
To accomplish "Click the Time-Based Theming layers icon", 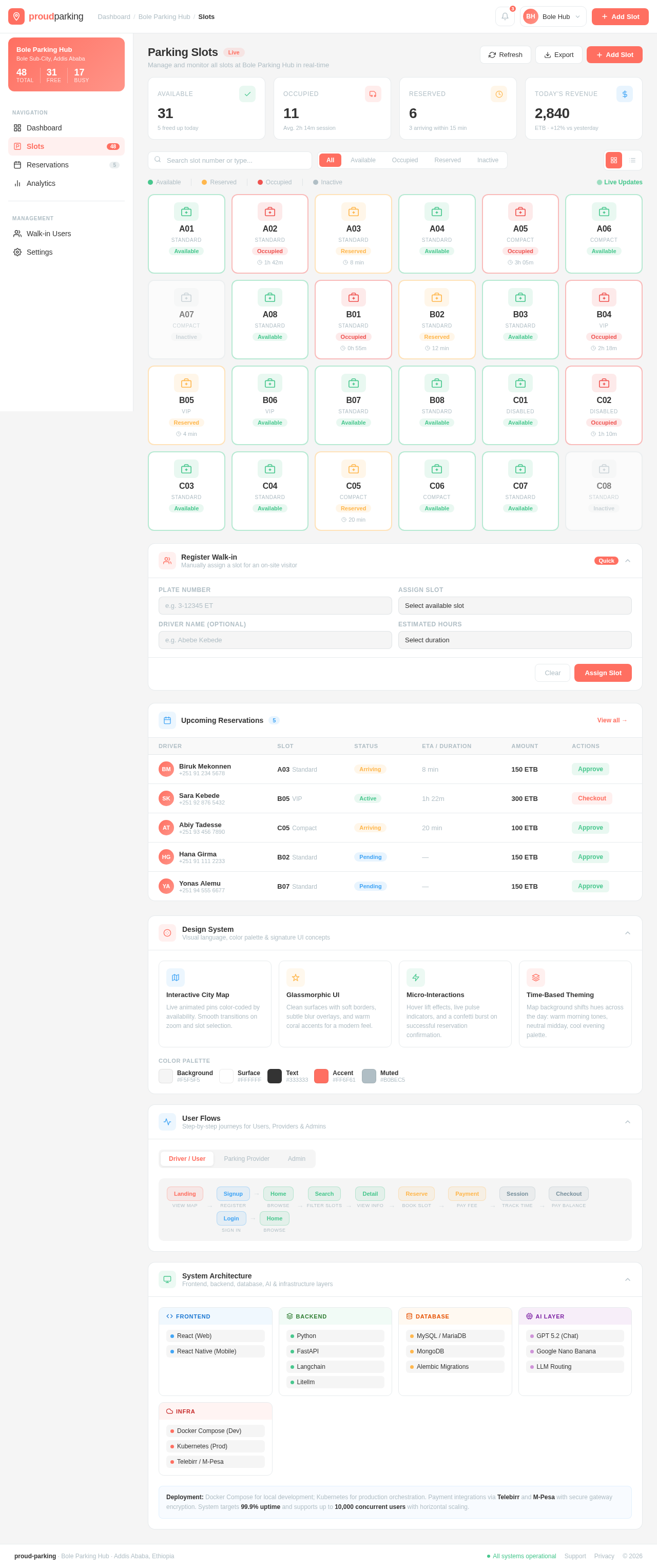I will click(535, 977).
